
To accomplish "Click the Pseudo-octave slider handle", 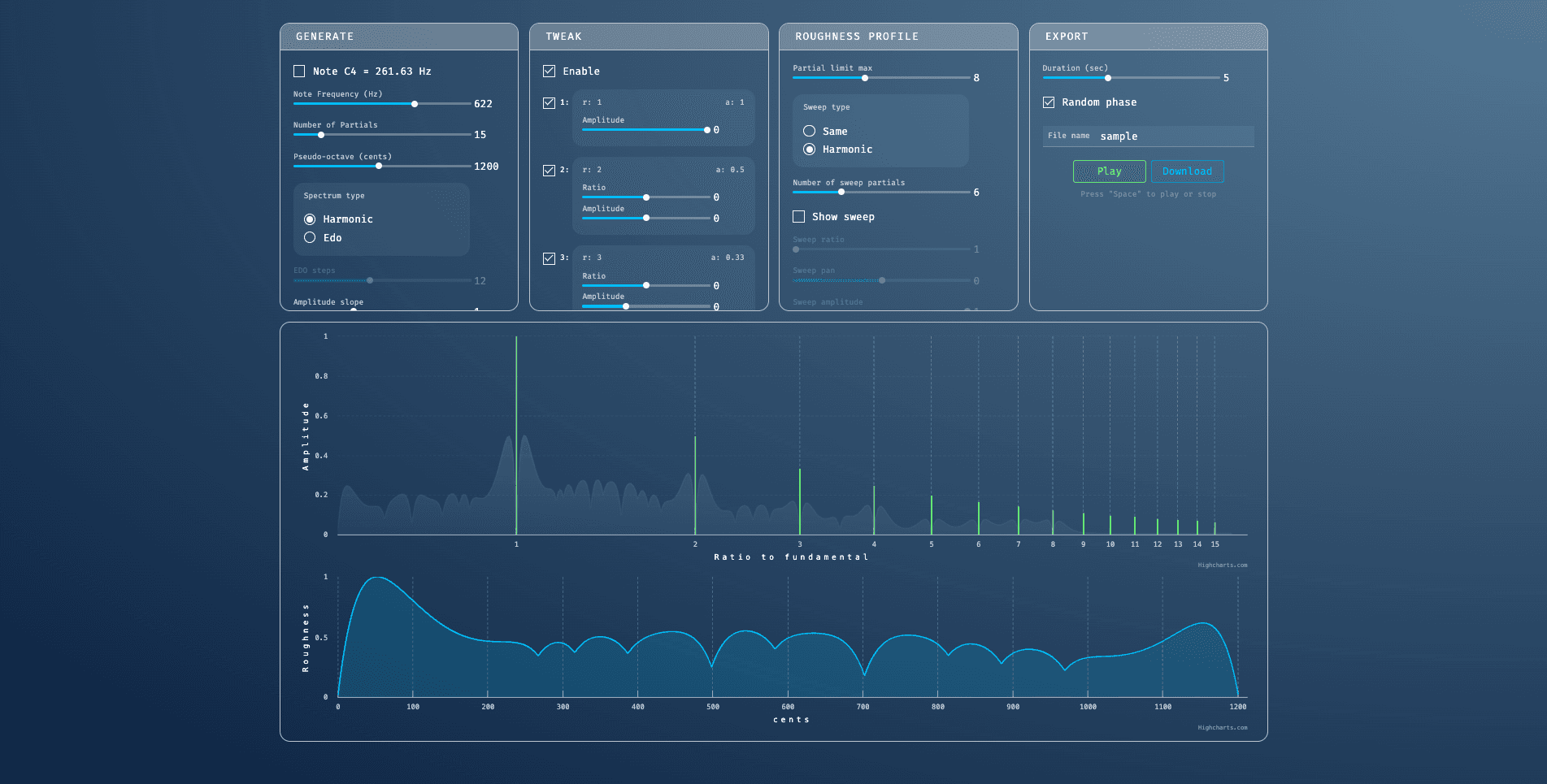I will click(379, 166).
